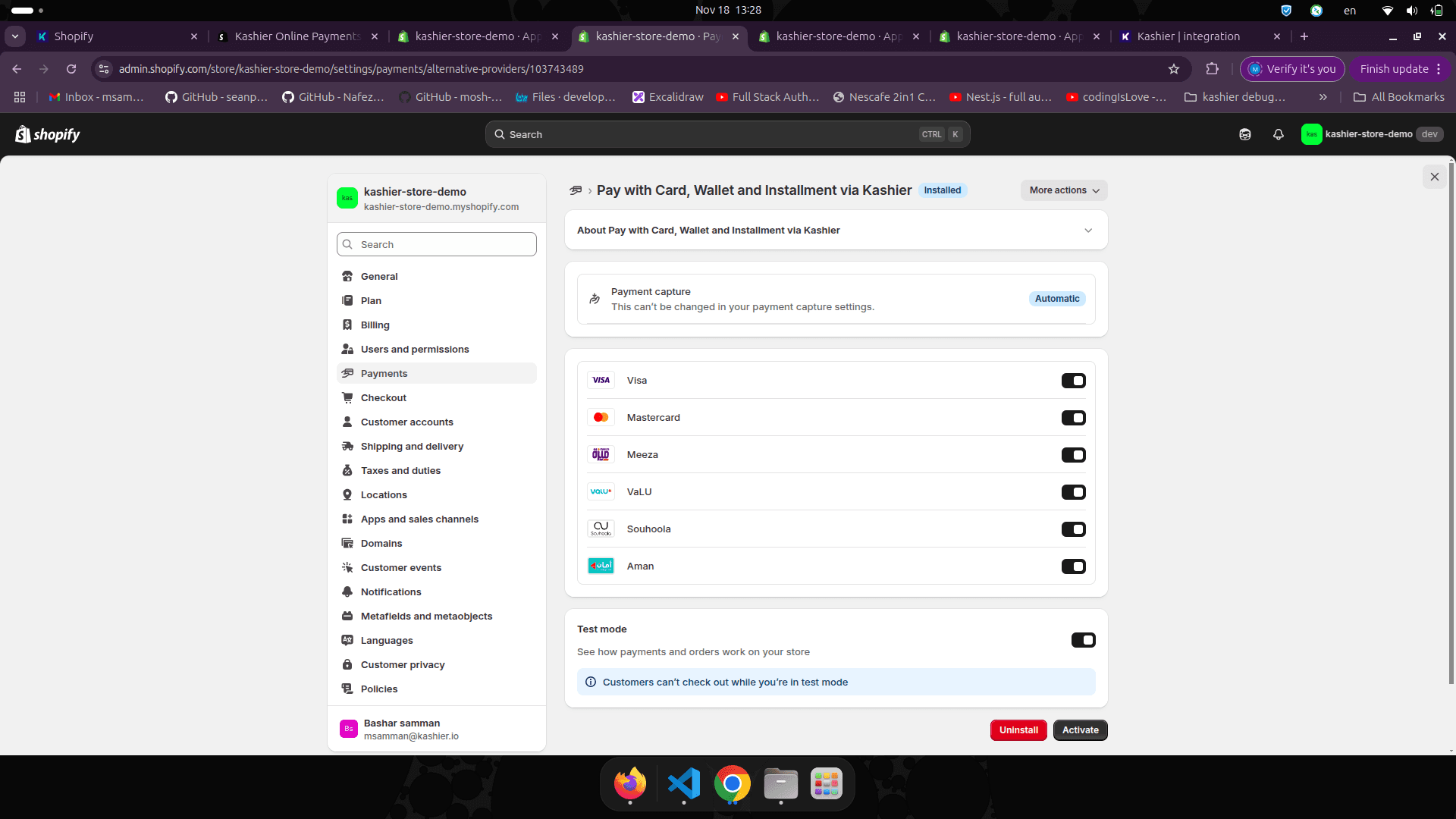Open General settings
Image resolution: width=1456 pixels, height=819 pixels.
pyautogui.click(x=437, y=276)
